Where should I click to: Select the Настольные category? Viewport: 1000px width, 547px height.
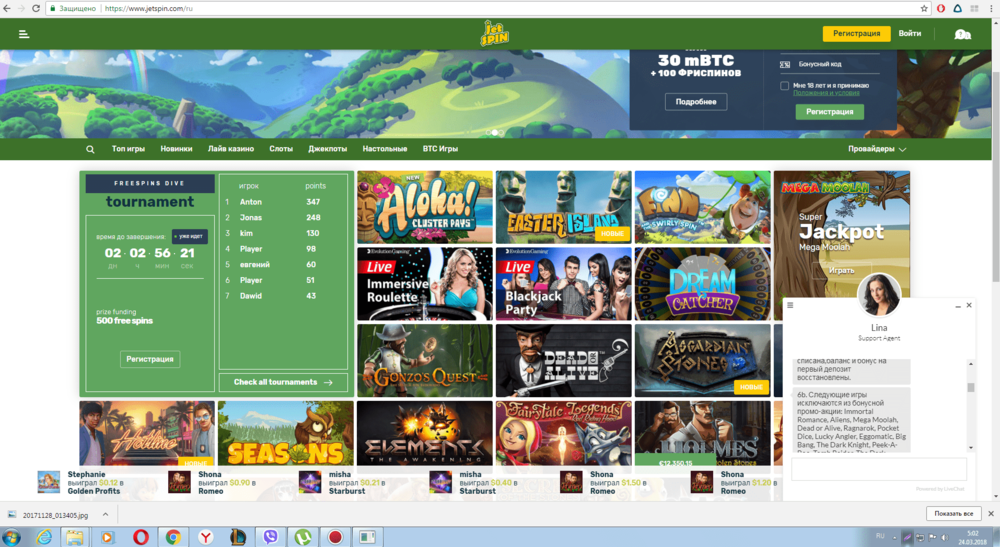[x=385, y=149]
